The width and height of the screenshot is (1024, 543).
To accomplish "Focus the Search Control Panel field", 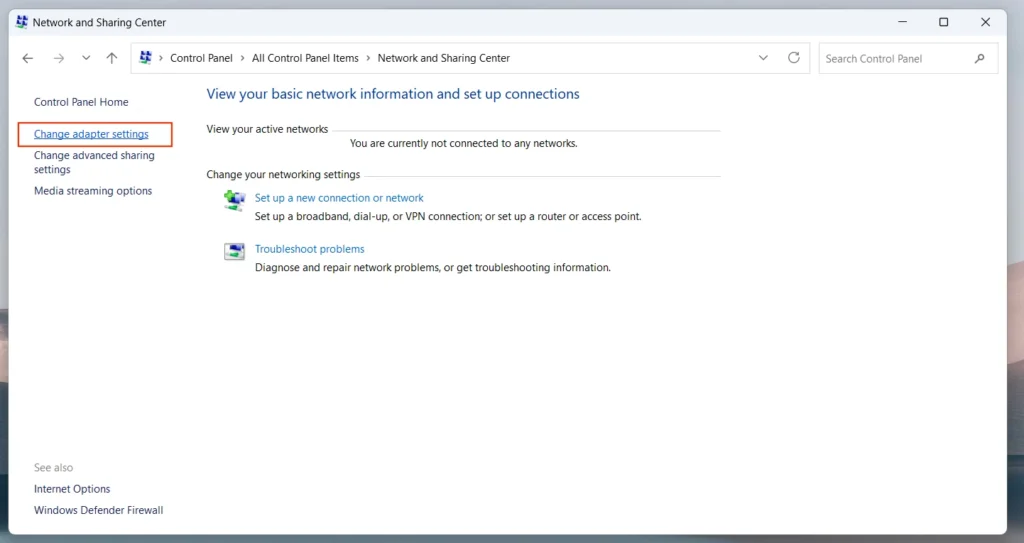I will 908,58.
